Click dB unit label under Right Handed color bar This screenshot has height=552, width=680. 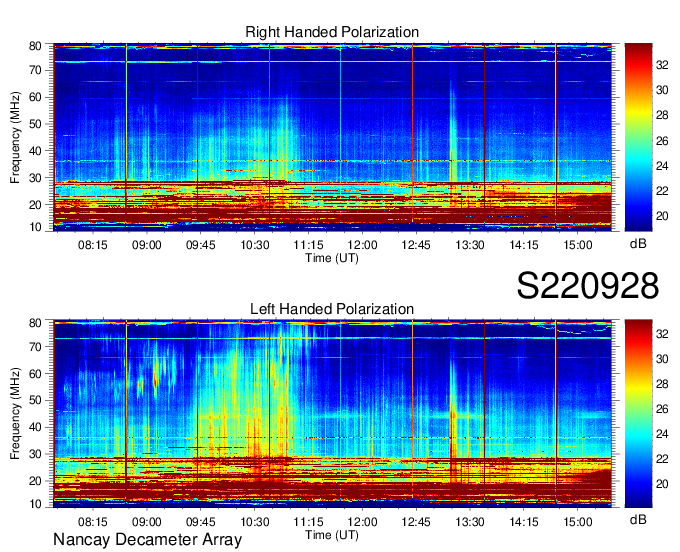pyautogui.click(x=638, y=244)
